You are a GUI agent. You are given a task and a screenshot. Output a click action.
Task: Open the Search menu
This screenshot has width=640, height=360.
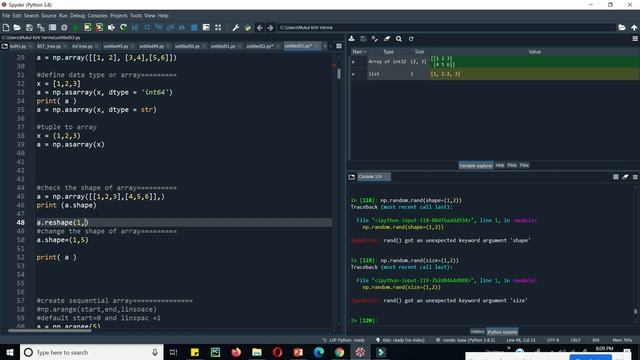(31, 16)
